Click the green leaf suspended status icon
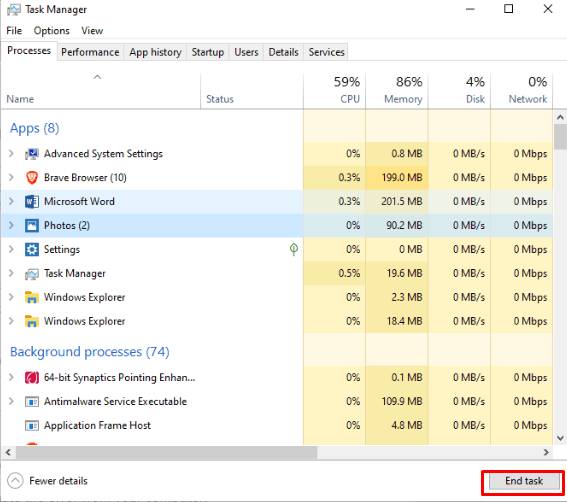567x502 pixels. pos(294,249)
